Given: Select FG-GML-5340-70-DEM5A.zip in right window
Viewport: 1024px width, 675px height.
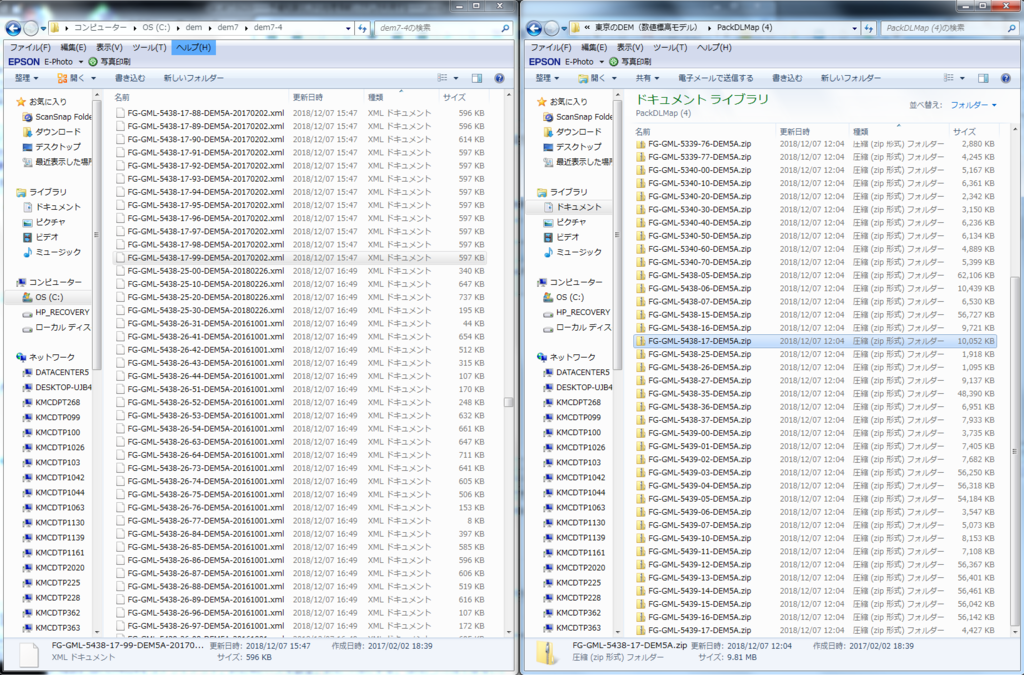Looking at the screenshot, I should 815,262.
